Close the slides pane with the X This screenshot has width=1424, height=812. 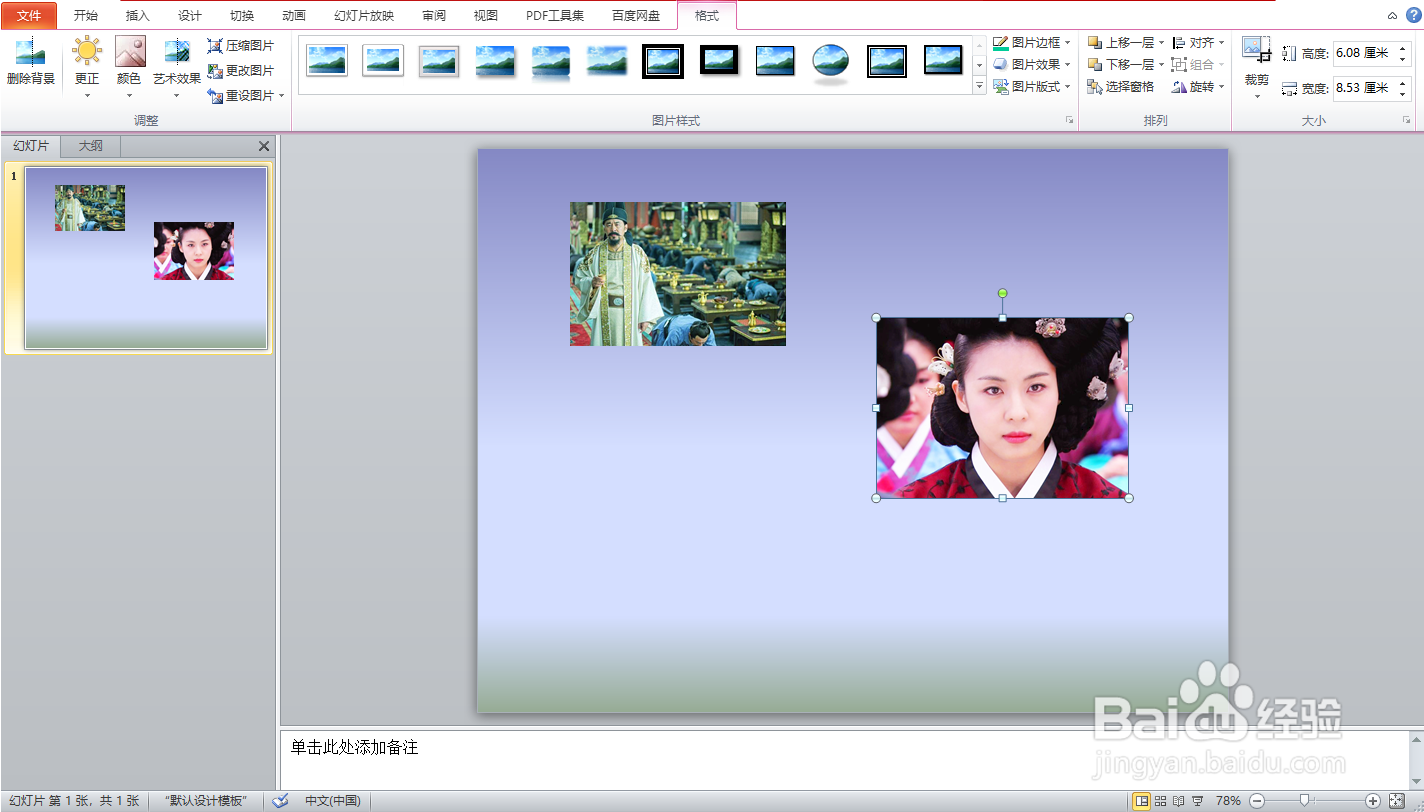point(264,146)
